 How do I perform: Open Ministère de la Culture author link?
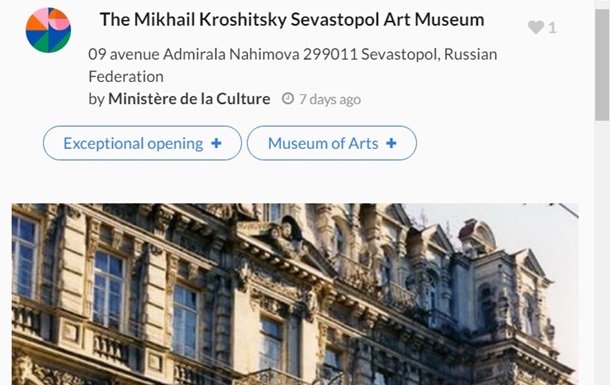(189, 99)
